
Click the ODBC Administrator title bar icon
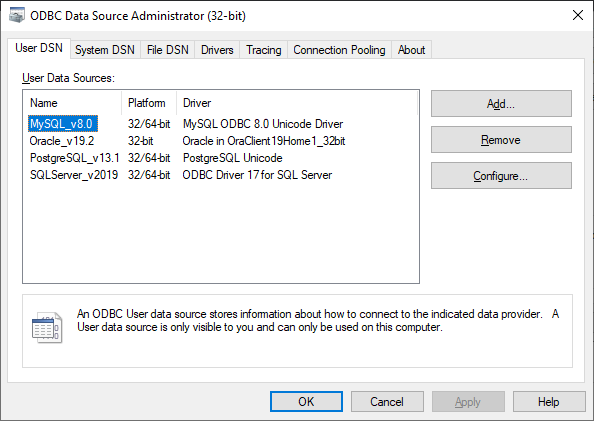[17, 16]
